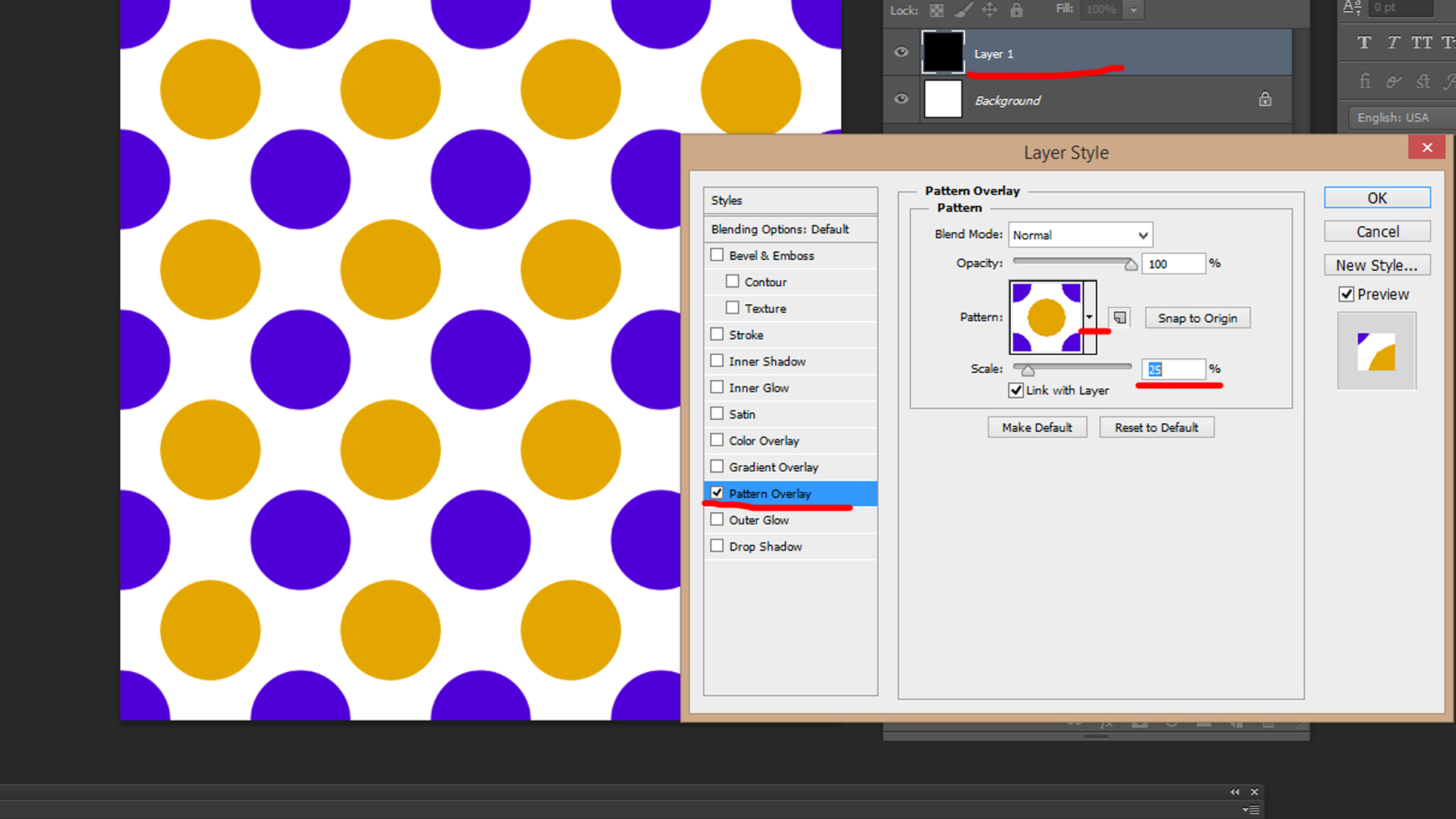This screenshot has height=819, width=1456.
Task: Click the Reset to Default button
Action: 1156,428
